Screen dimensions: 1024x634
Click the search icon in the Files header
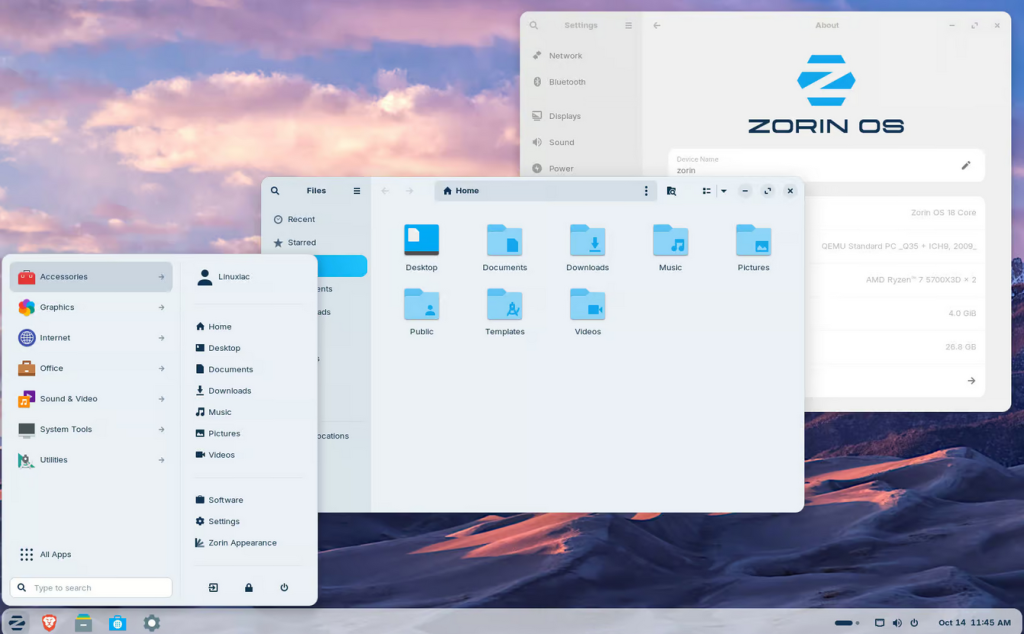coord(275,191)
